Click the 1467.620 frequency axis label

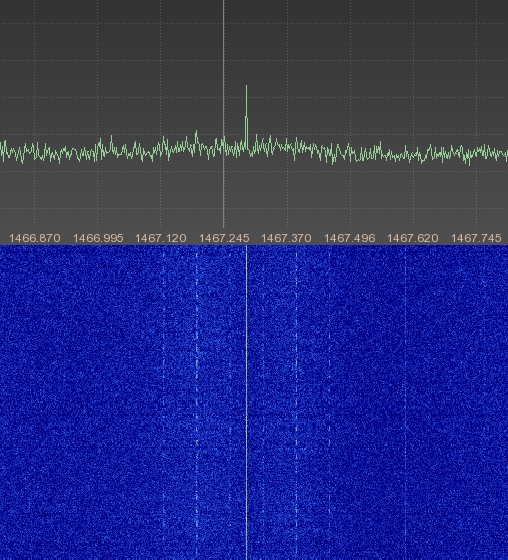(x=413, y=238)
